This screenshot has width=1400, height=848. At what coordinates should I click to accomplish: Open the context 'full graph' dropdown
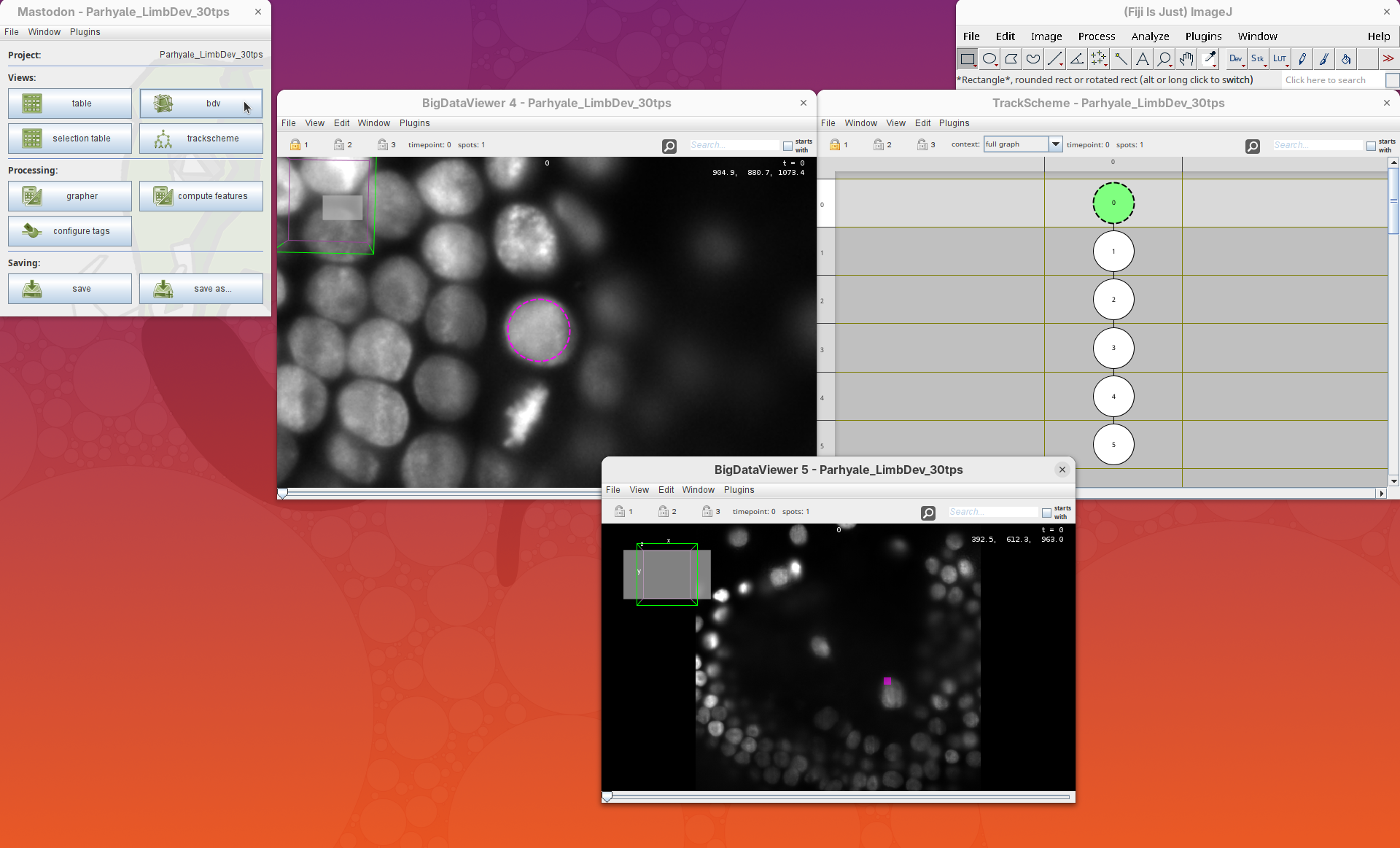[1055, 144]
